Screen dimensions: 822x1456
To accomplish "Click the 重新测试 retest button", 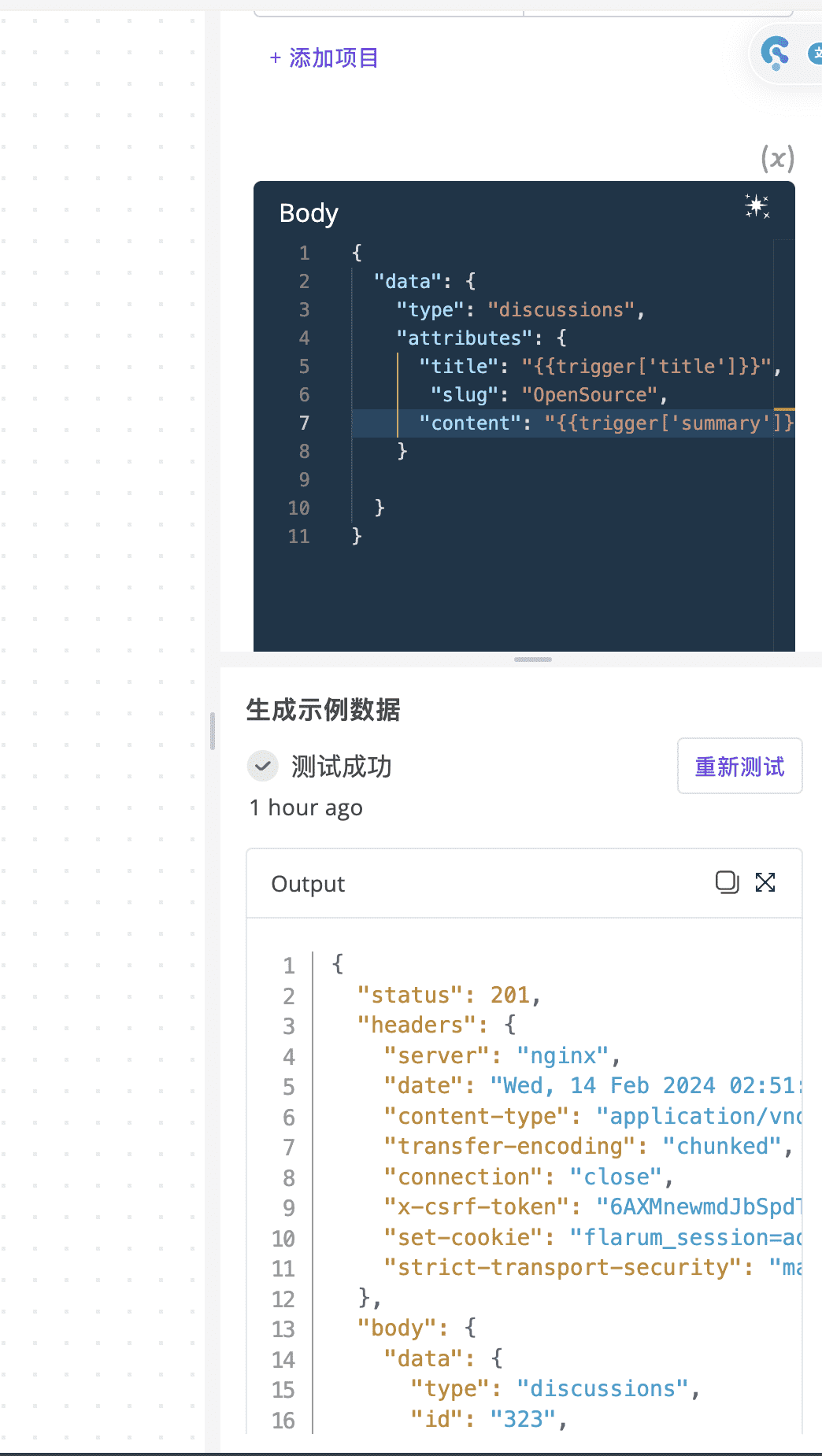I will (739, 766).
